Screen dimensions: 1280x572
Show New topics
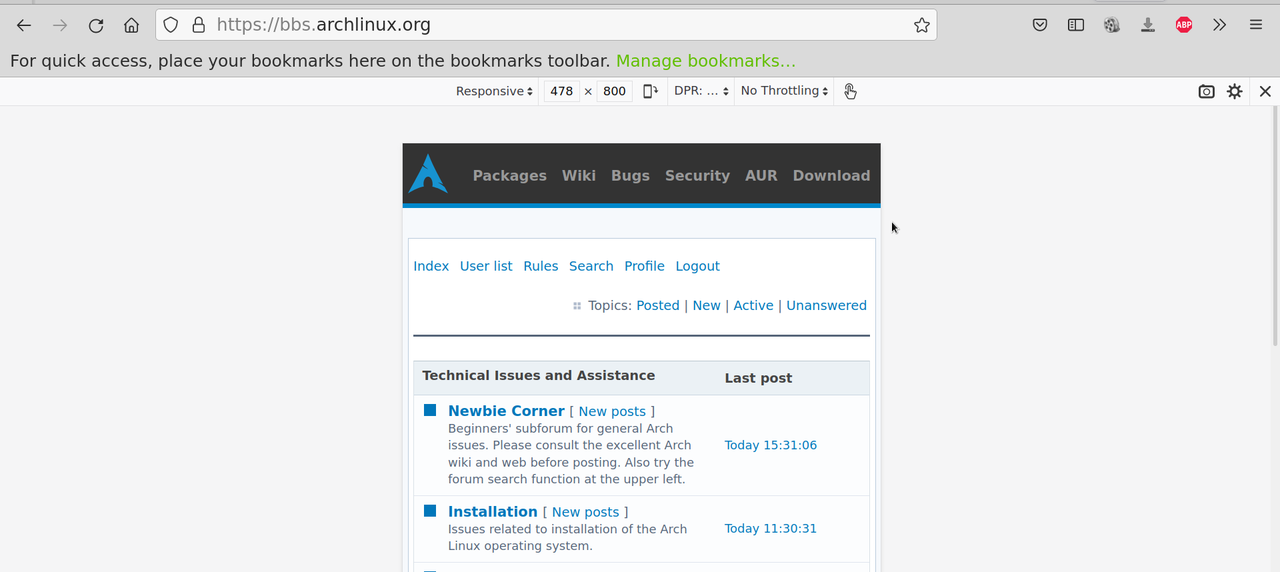(706, 305)
